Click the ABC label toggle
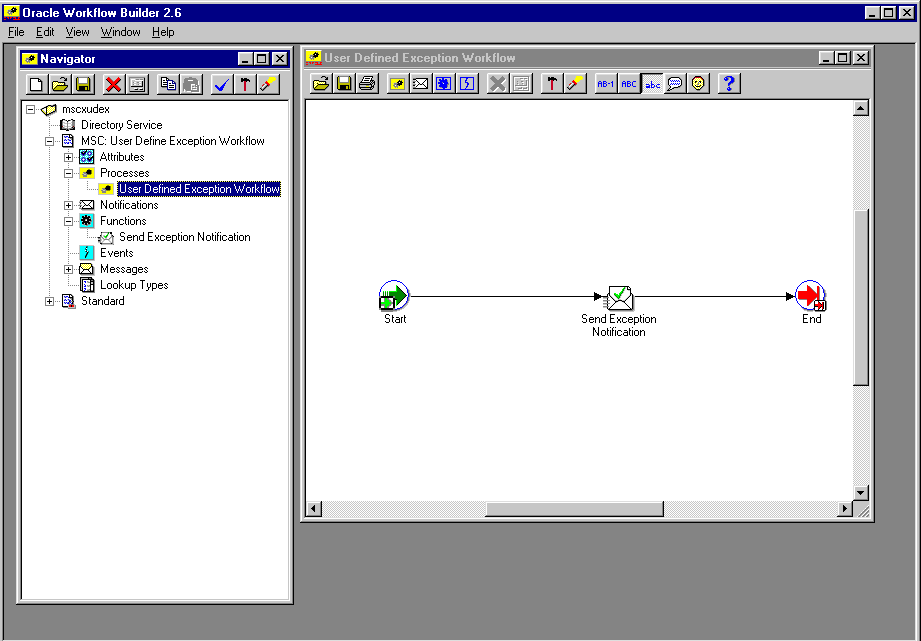This screenshot has width=921, height=641. [x=629, y=83]
